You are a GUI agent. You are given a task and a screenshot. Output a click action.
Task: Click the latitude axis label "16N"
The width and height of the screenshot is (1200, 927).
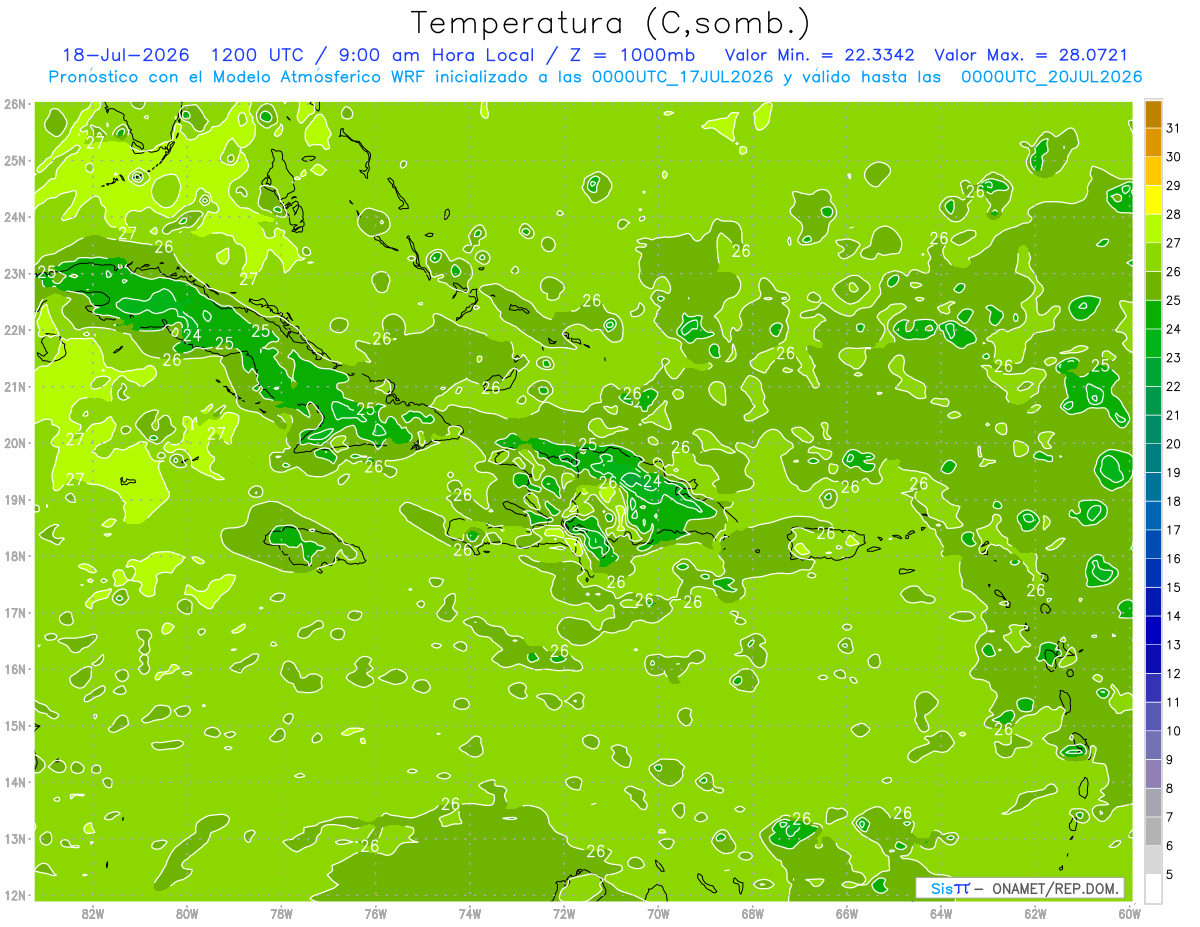(x=15, y=669)
